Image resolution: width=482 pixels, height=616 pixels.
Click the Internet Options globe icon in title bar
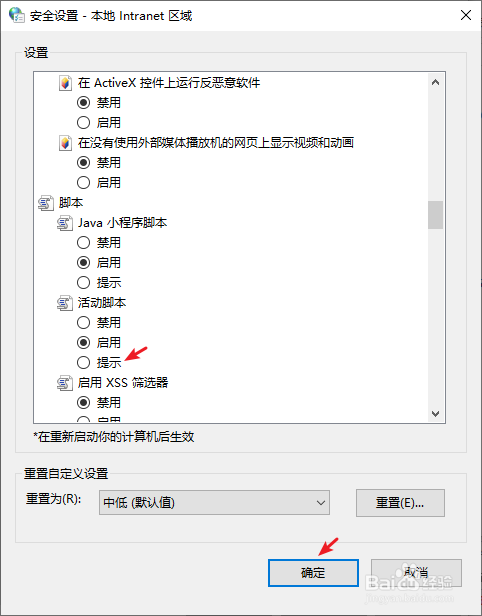(16, 15)
